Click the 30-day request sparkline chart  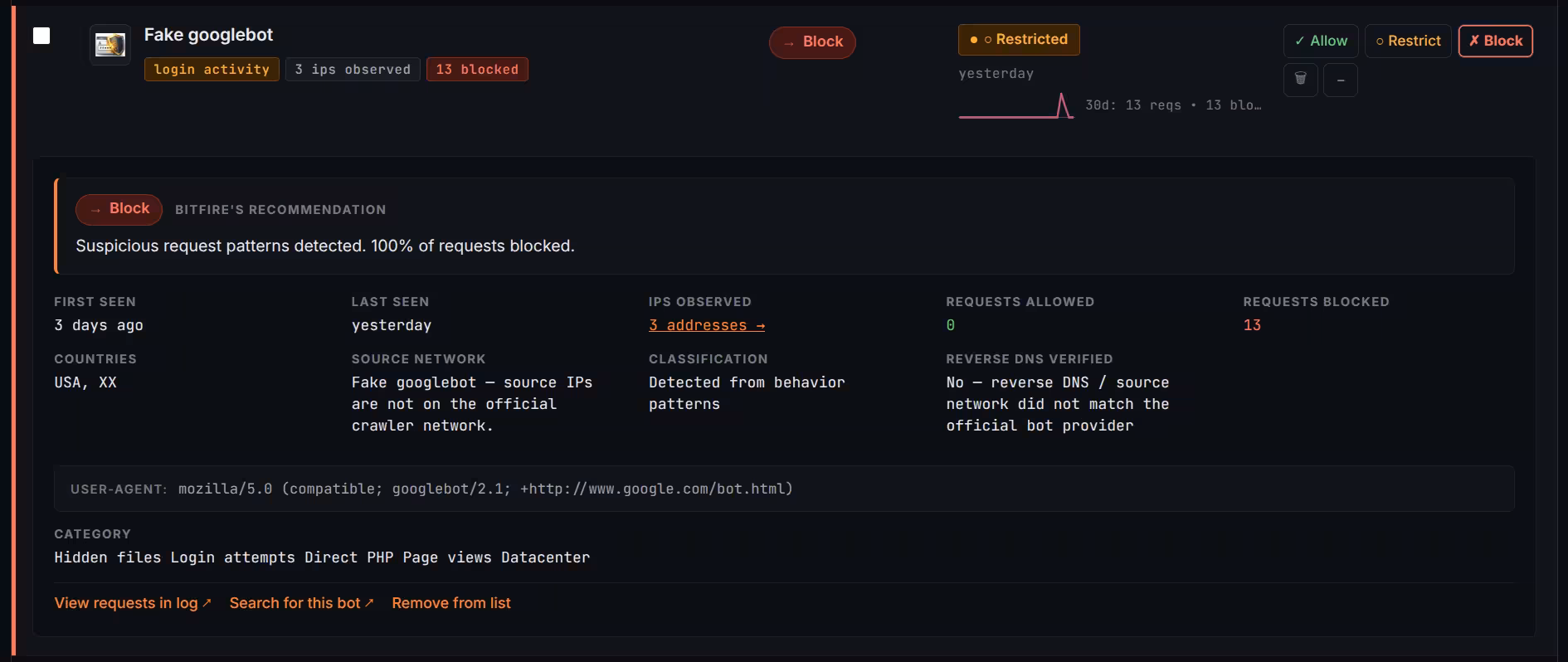pyautogui.click(x=1016, y=106)
